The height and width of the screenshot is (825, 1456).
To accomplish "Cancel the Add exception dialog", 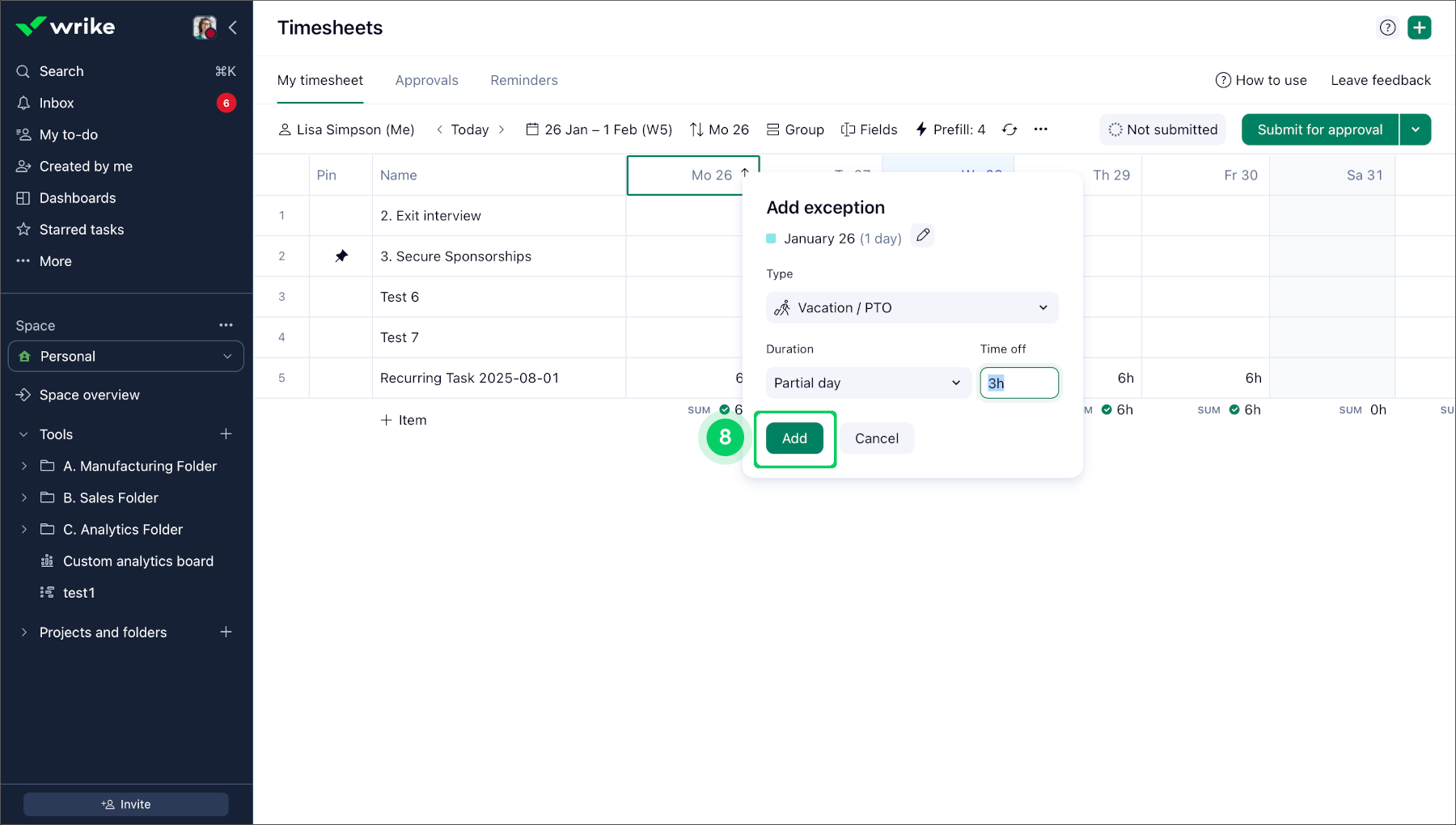I will [x=876, y=438].
